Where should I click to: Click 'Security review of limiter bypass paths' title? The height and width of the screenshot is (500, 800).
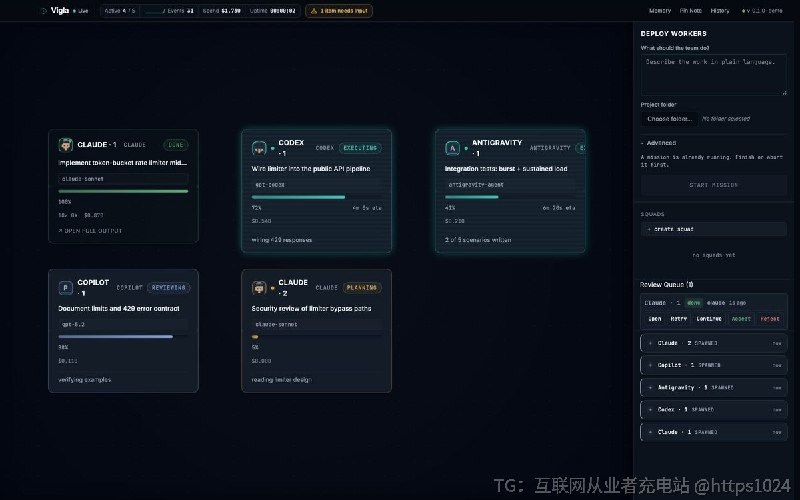311,309
